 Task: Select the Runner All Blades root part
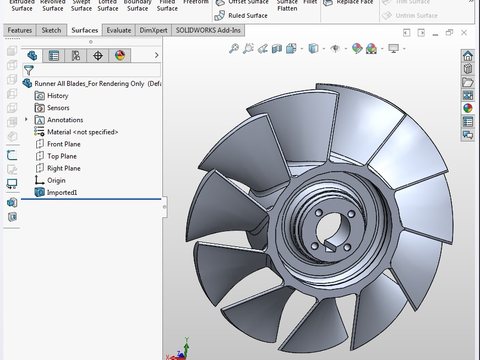[92, 83]
